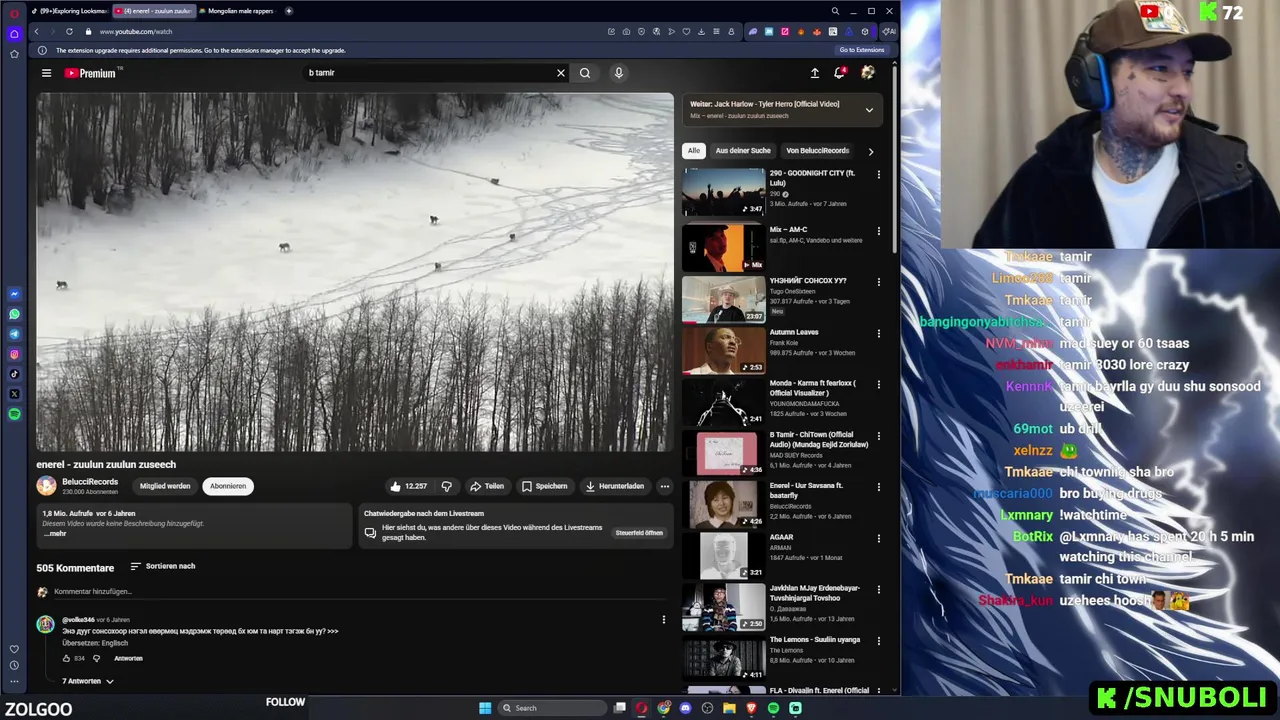Open comment options menu for @volka346
The height and width of the screenshot is (720, 1280).
[663, 620]
